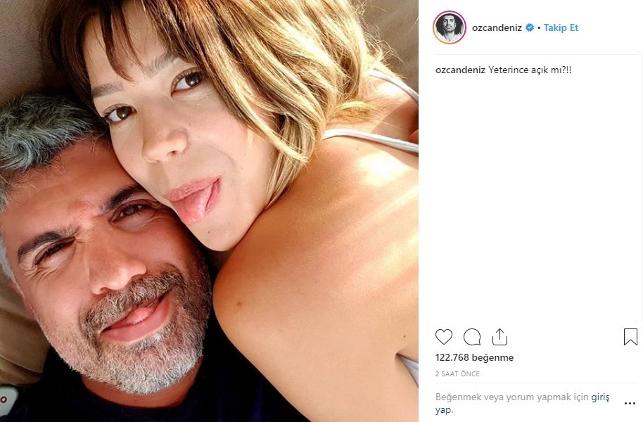Click the yap word in login link
This screenshot has height=422, width=643.
pyautogui.click(x=442, y=410)
